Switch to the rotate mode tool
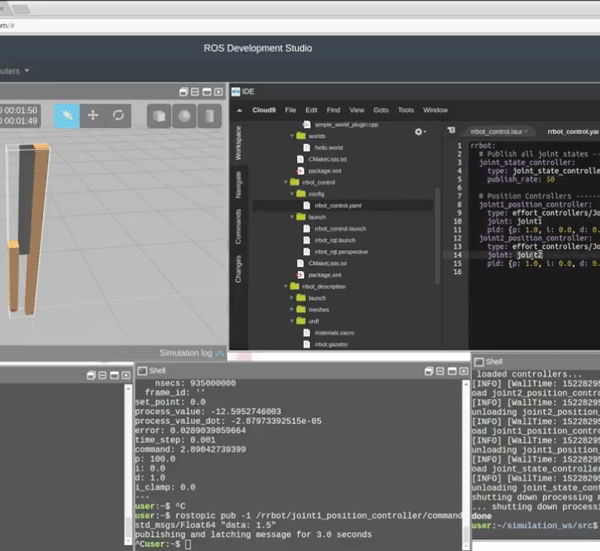 [x=118, y=116]
